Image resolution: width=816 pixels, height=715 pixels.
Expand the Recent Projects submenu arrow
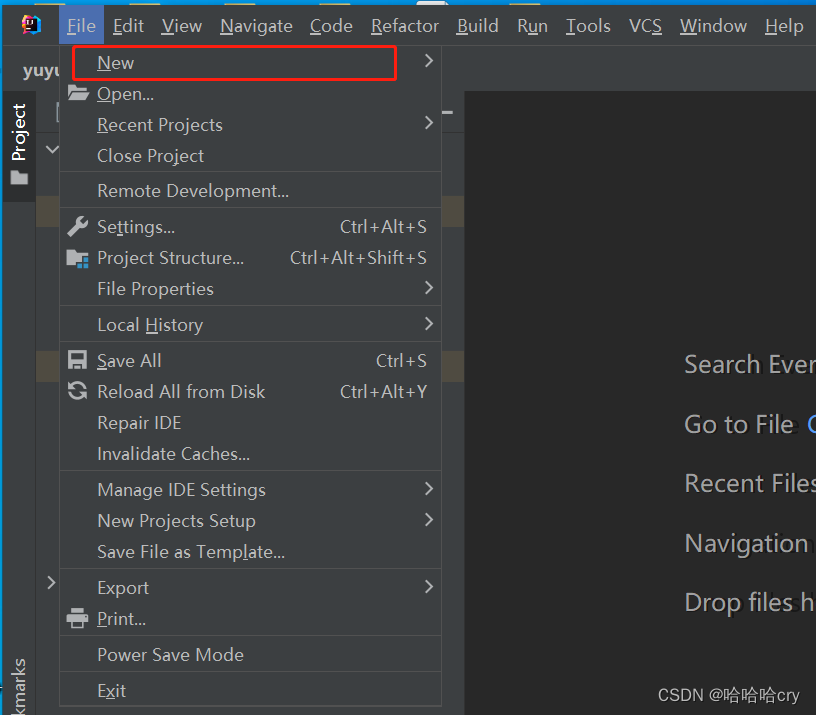coord(428,123)
